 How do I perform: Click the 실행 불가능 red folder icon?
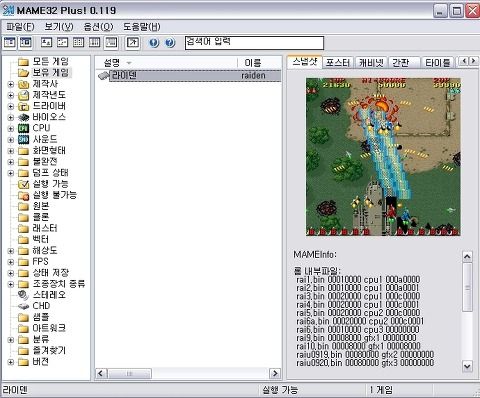23,195
